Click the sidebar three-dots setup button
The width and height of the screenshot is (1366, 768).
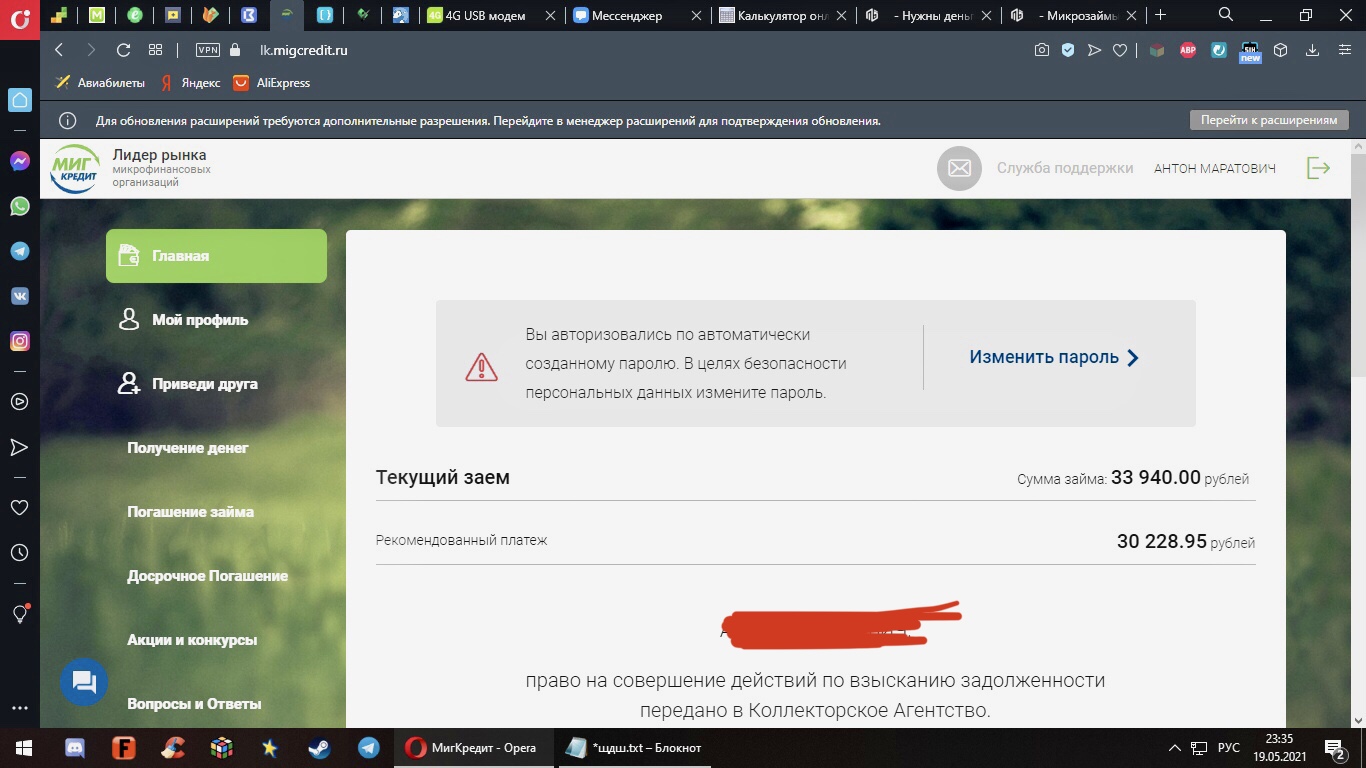19,708
